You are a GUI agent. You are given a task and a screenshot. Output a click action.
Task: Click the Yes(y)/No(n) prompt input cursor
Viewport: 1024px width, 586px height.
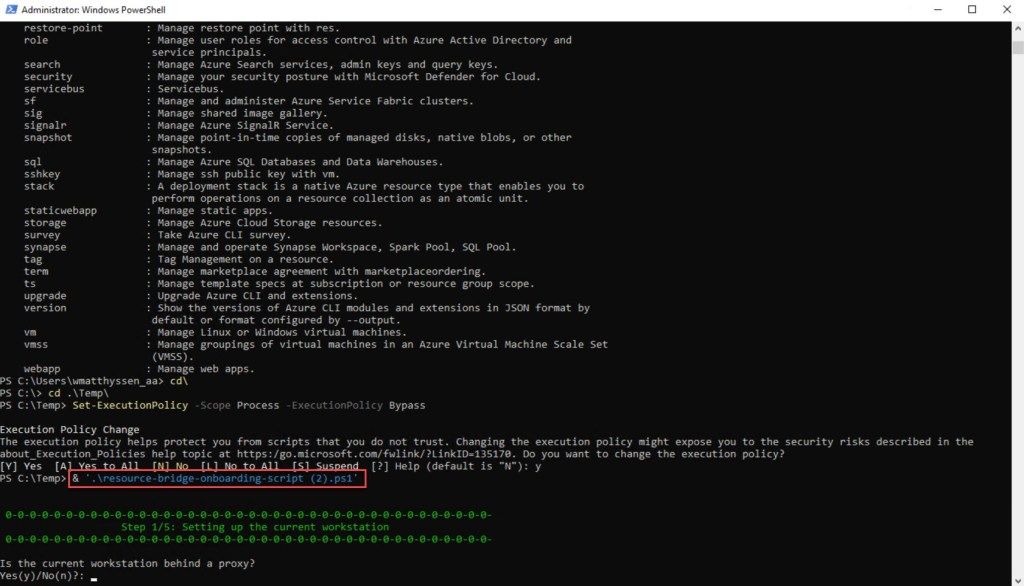coord(93,577)
